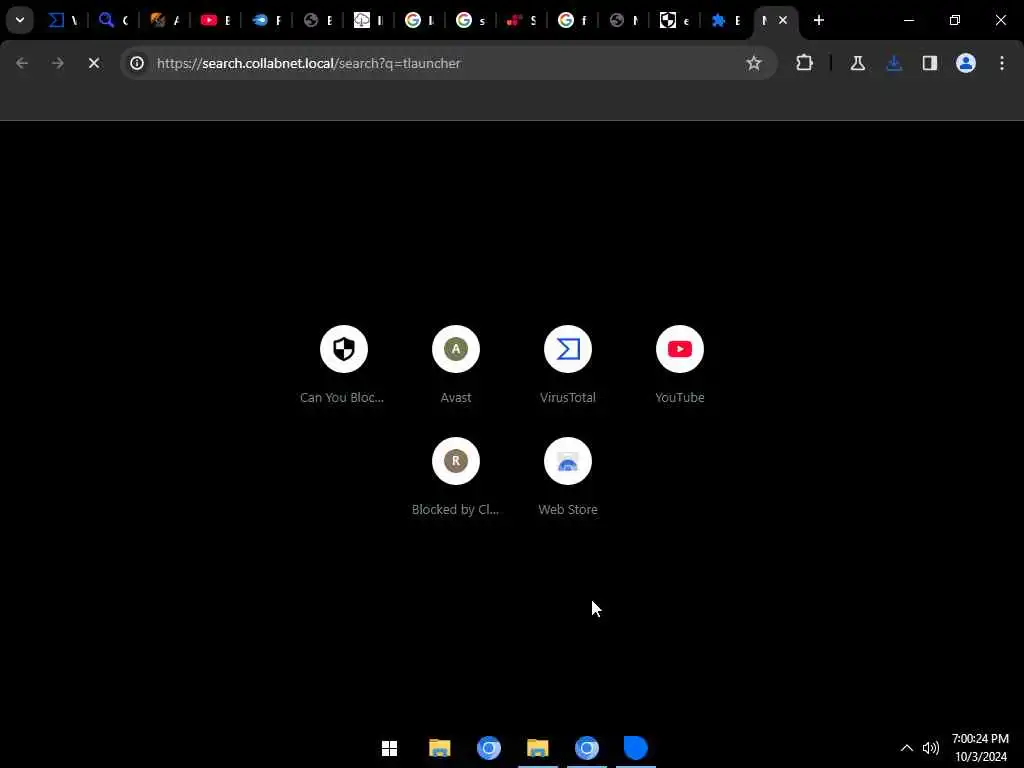Open the Windows Start menu

(x=390, y=748)
